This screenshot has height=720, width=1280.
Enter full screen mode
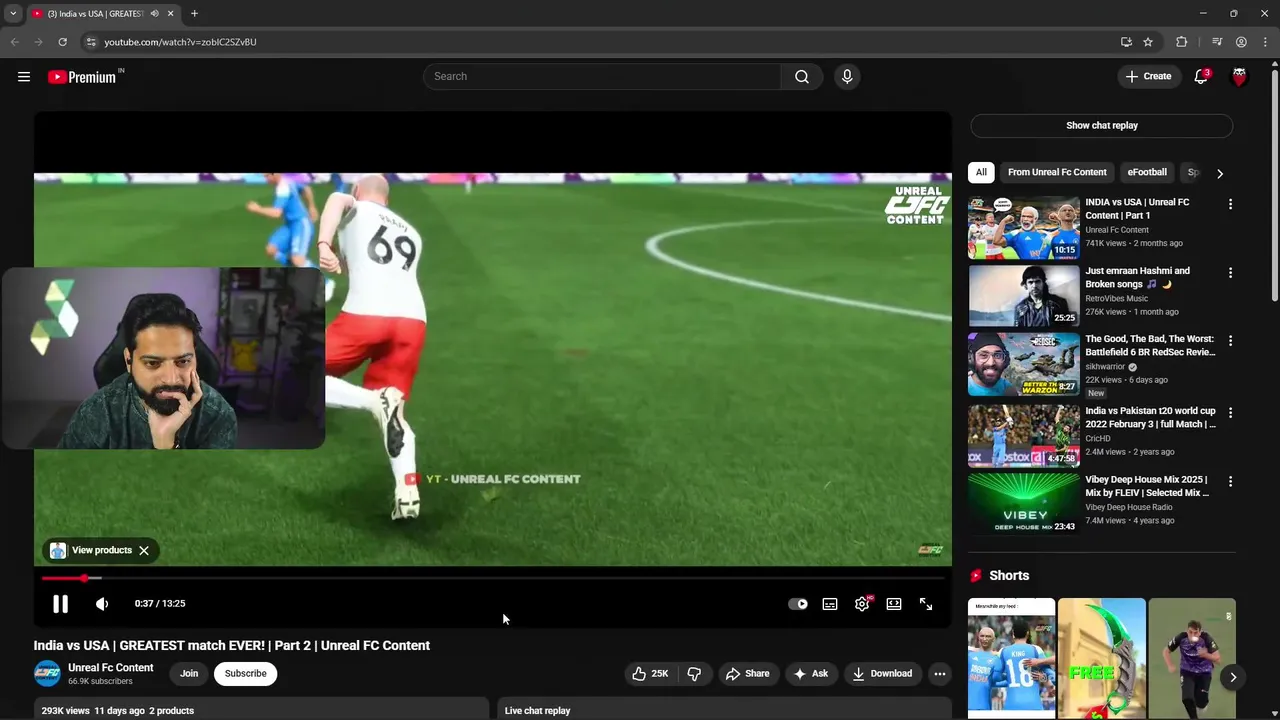coord(926,604)
